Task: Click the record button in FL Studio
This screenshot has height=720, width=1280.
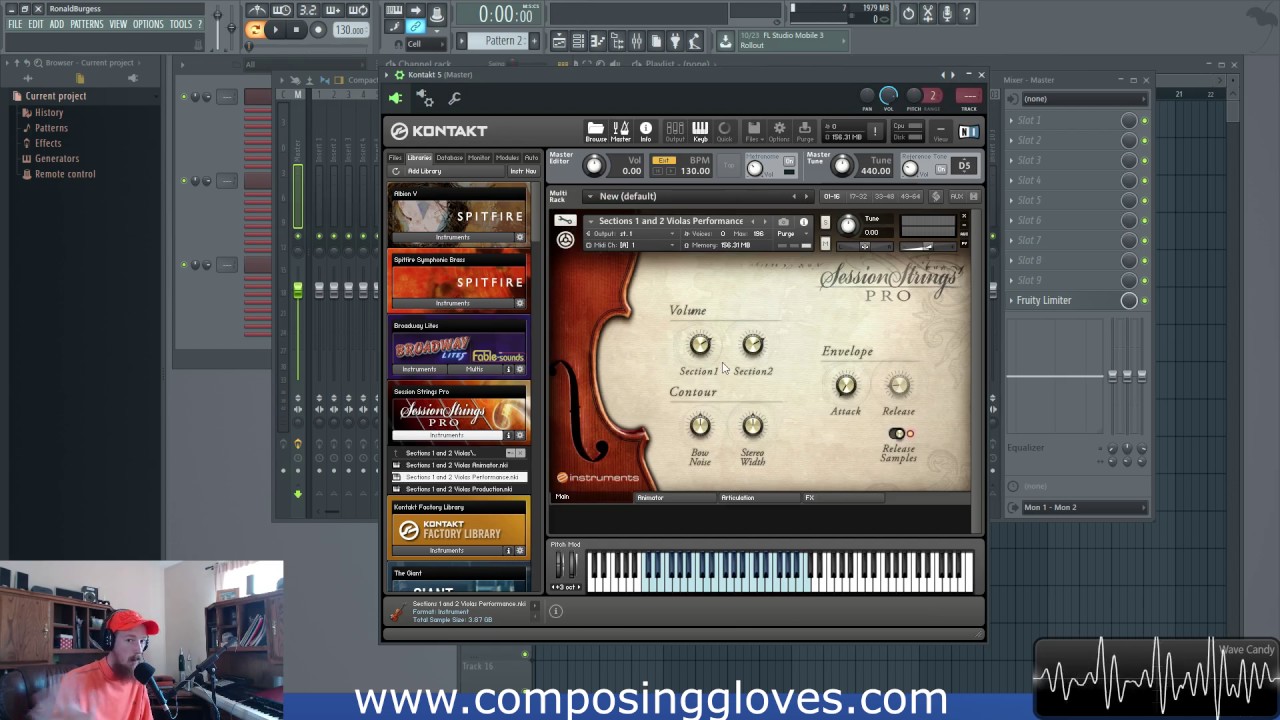Action: [318, 30]
